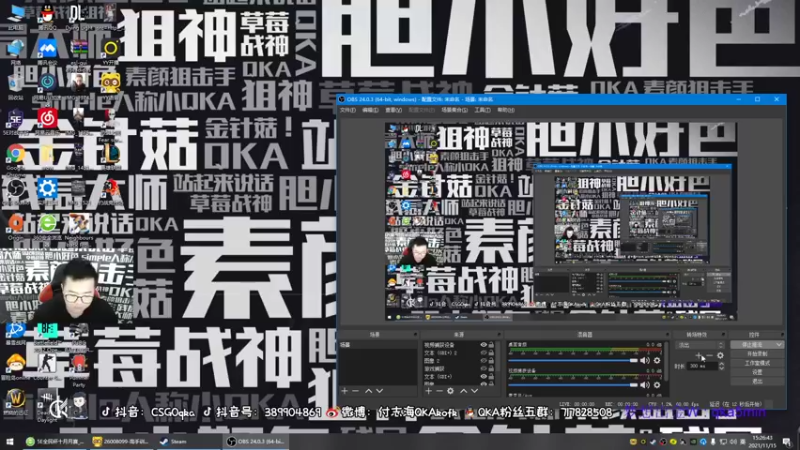800x450 pixels.
Task: Switch to OBS 24.0.3 taskbar button
Action: tap(255, 441)
